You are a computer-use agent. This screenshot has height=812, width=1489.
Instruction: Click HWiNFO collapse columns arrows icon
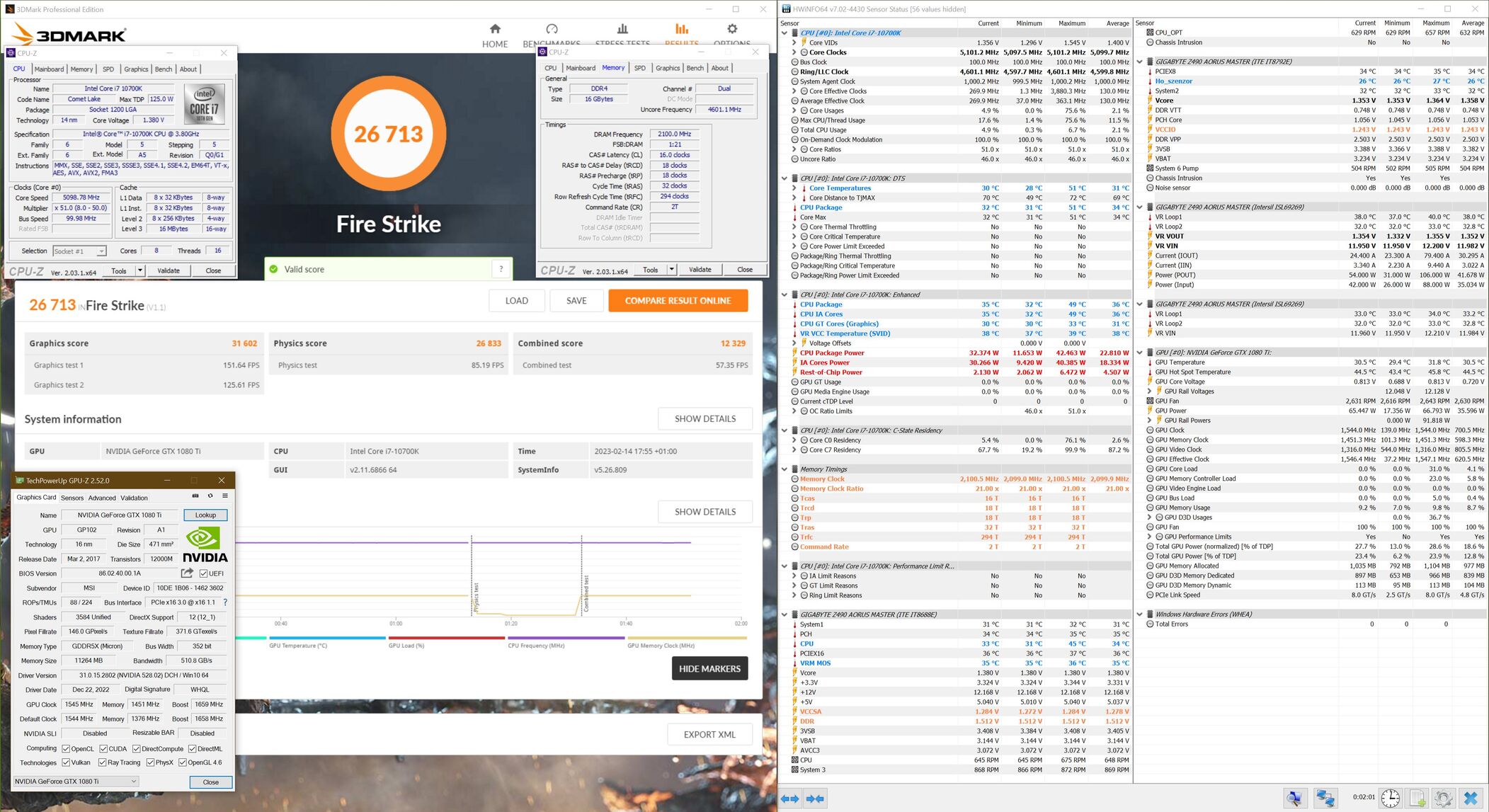click(815, 799)
